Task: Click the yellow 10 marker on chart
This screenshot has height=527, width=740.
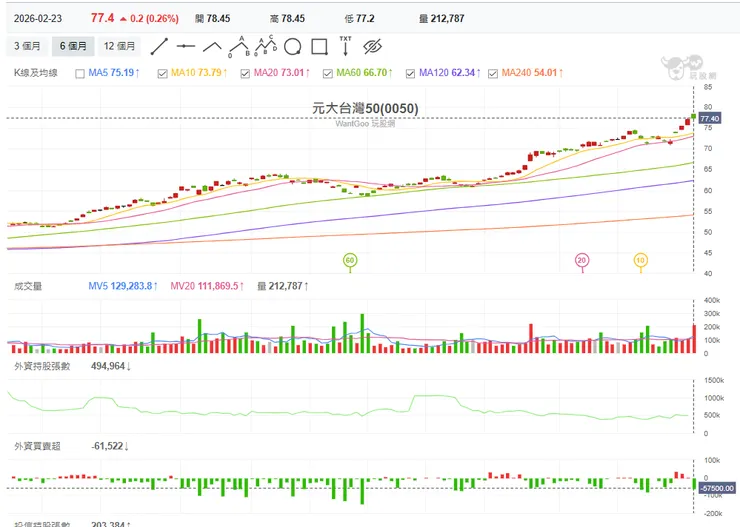Action: [x=640, y=260]
